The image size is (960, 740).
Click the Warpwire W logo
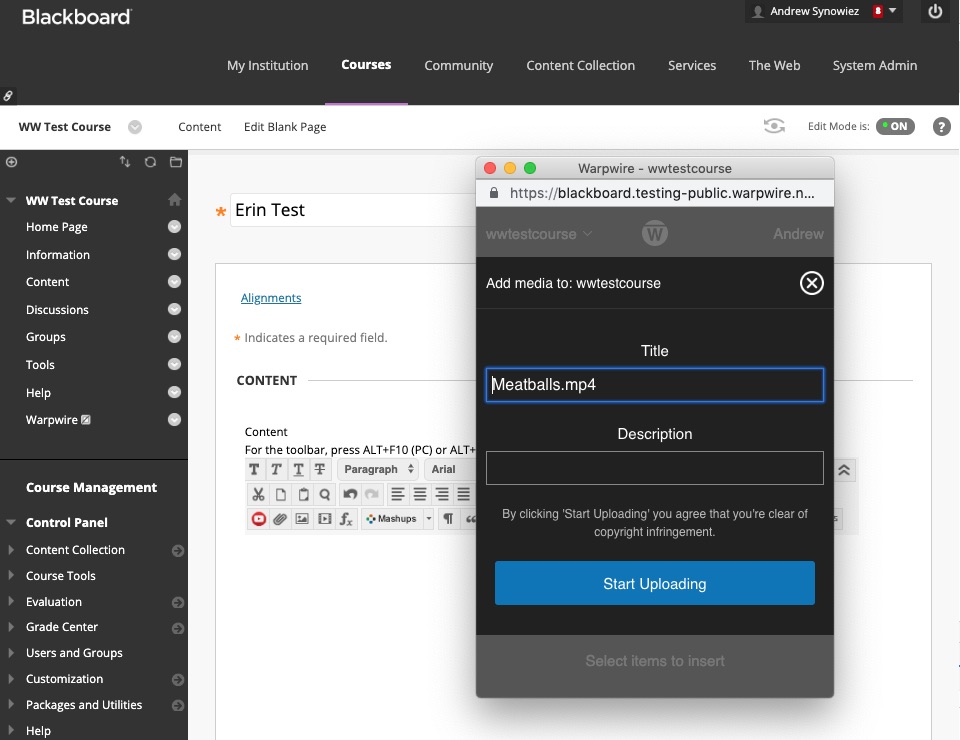pyautogui.click(x=654, y=233)
